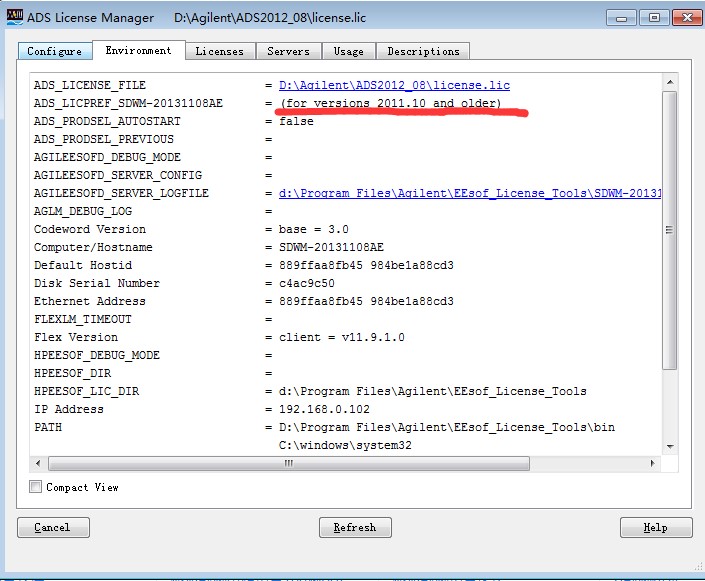The image size is (705, 581).
Task: Switch to the Usage tab
Action: [348, 51]
